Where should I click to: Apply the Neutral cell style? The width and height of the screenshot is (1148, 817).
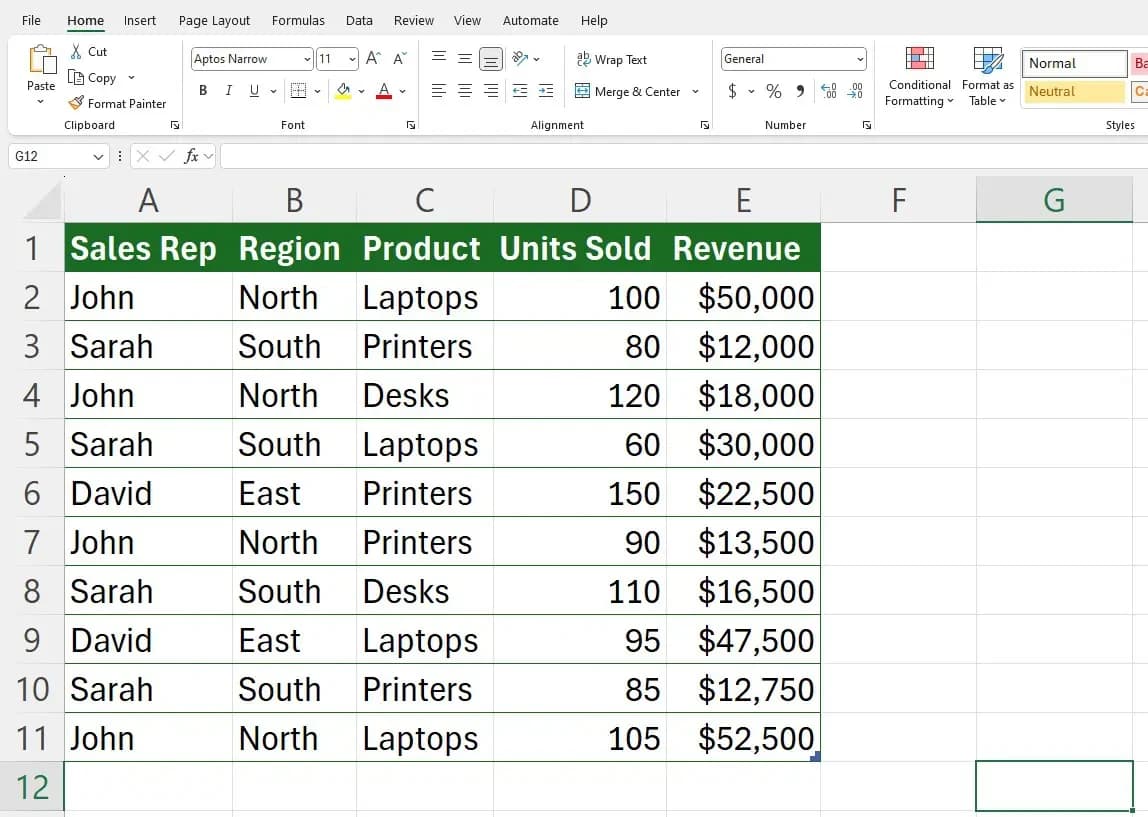[x=1074, y=92]
